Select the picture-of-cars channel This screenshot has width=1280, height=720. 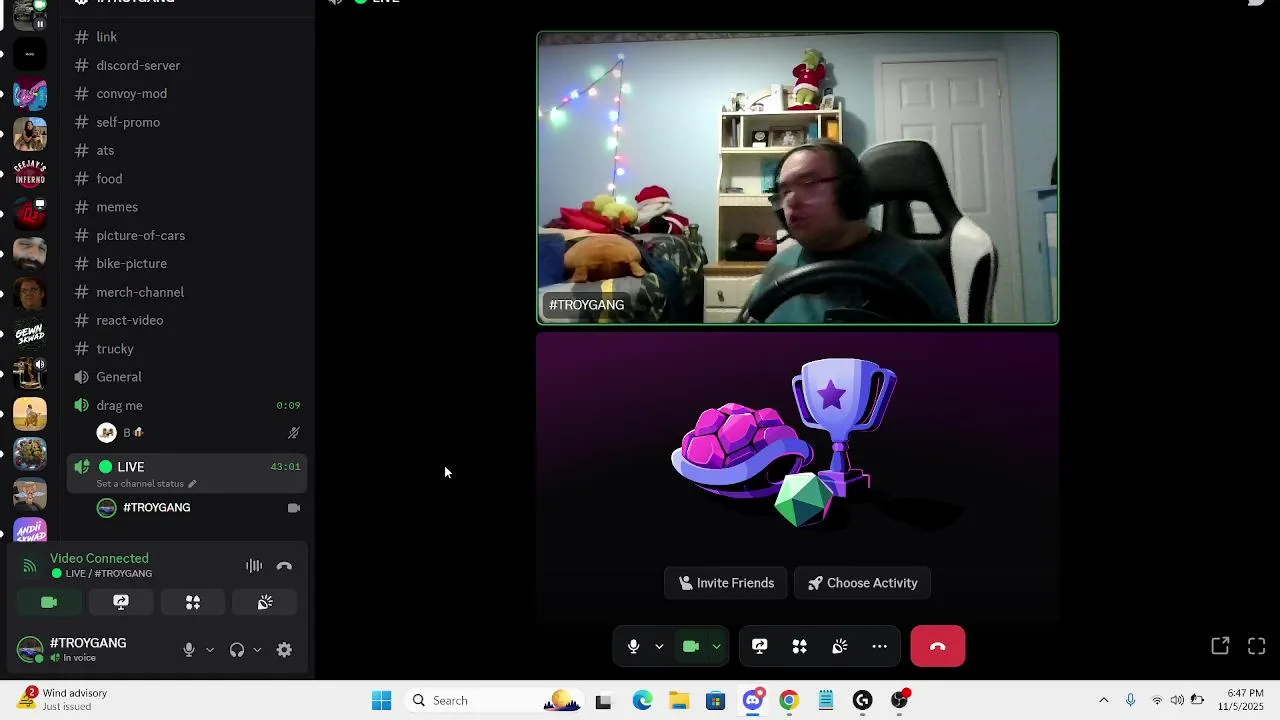tap(187, 235)
